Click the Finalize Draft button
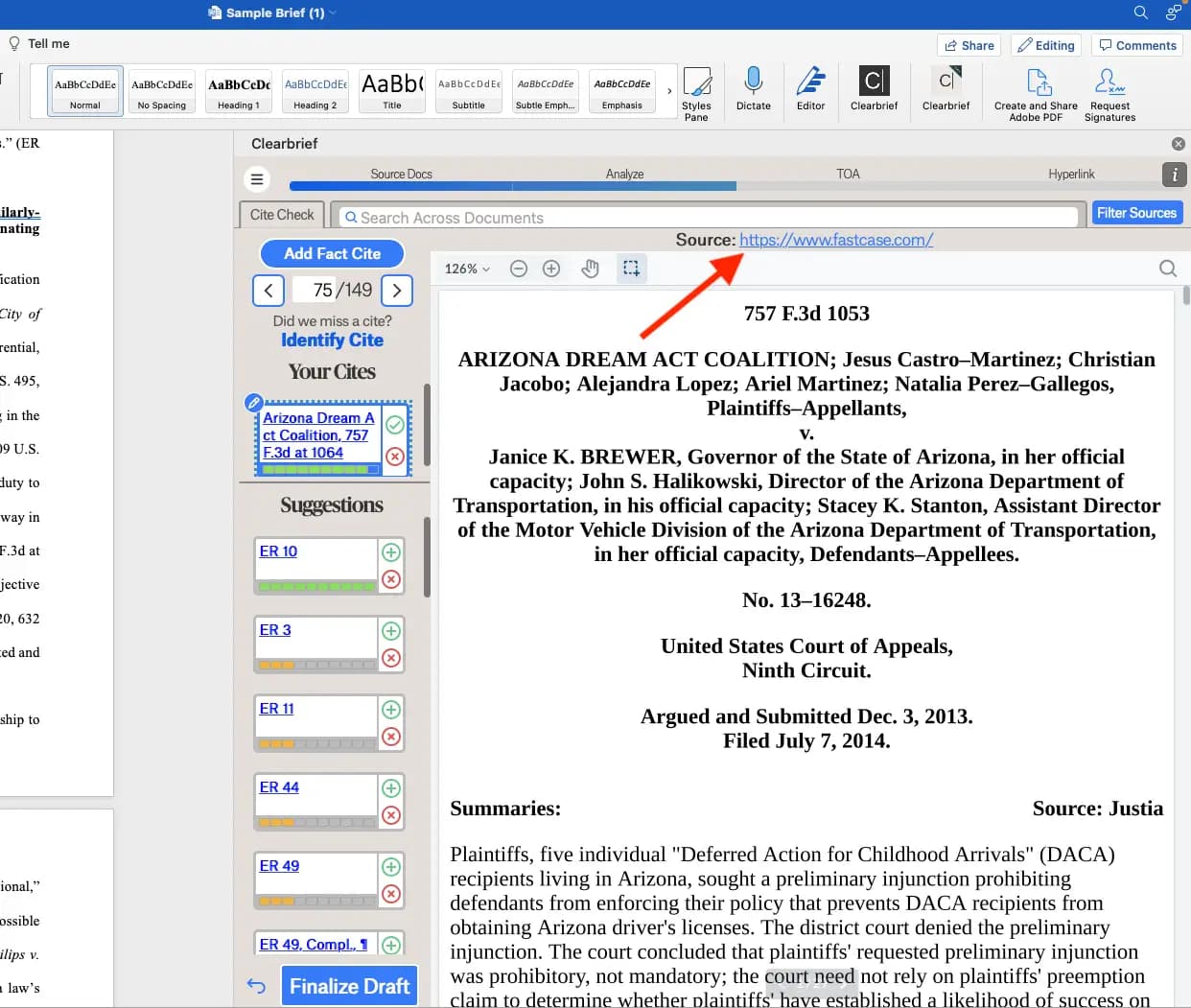The width and height of the screenshot is (1191, 1008). [349, 985]
